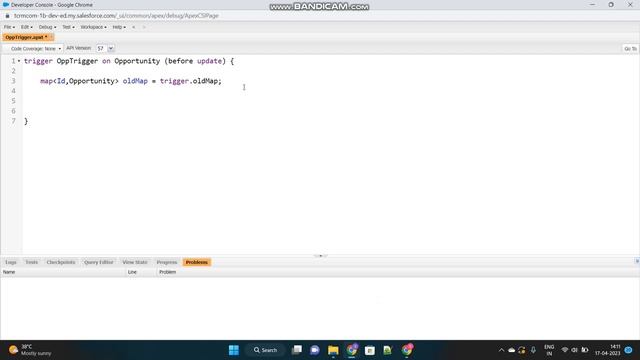Open the OneDrive cloud tray icon
This screenshot has height=360, width=640.
tap(511, 350)
